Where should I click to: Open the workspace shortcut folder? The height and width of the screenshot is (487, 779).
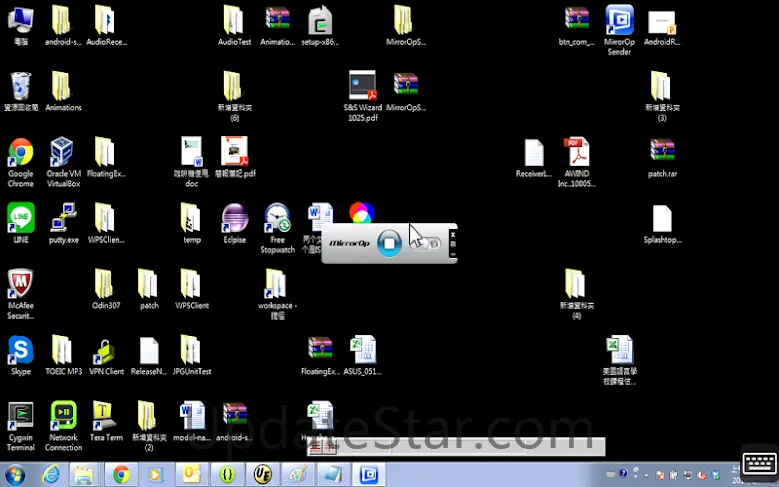point(277,294)
